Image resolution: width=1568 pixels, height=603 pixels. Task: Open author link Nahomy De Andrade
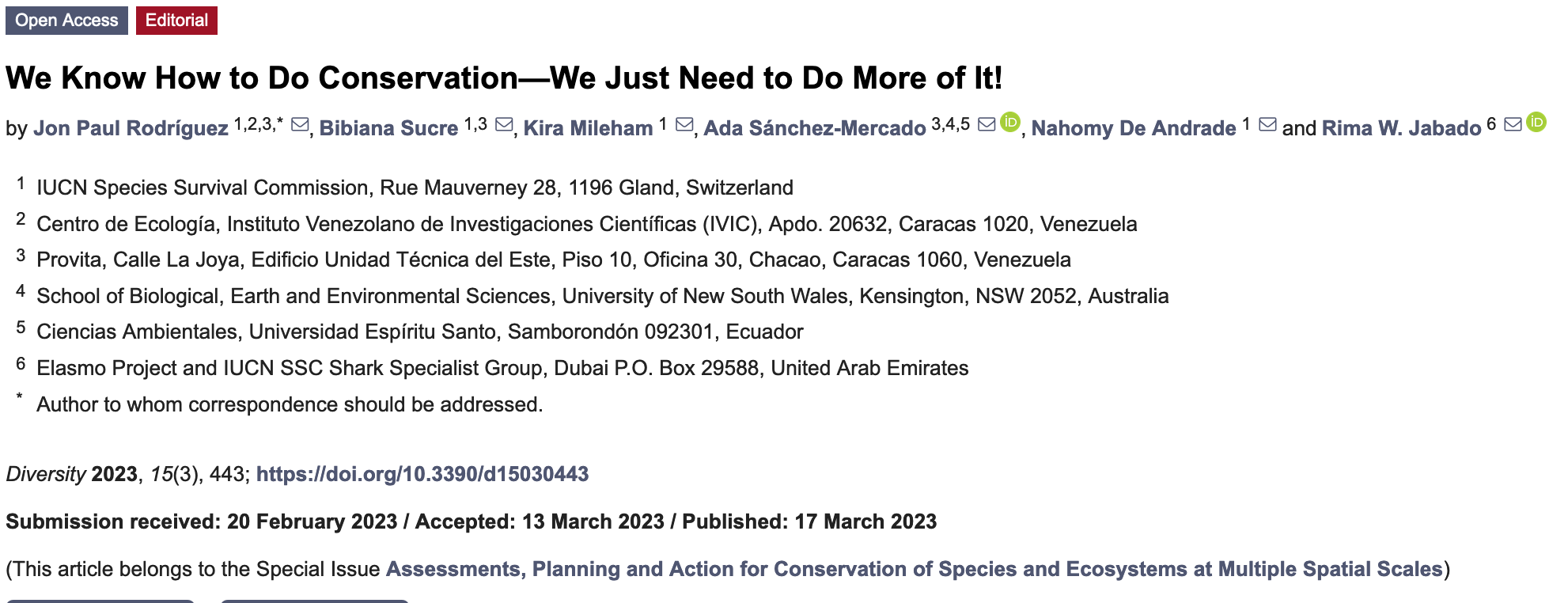[1133, 128]
